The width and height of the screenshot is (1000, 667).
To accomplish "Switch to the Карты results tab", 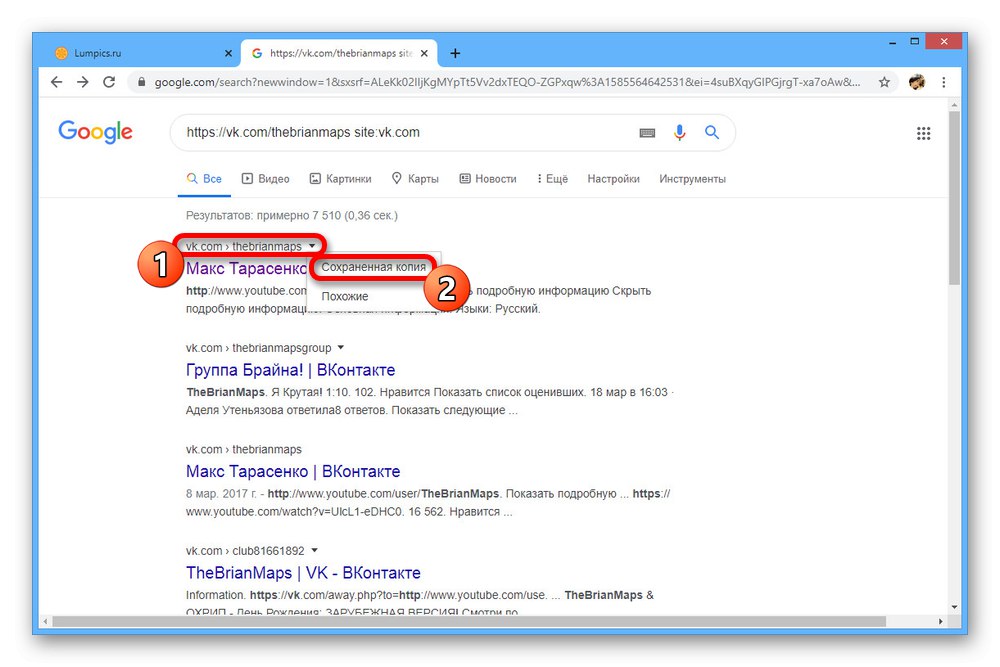I will (415, 179).
